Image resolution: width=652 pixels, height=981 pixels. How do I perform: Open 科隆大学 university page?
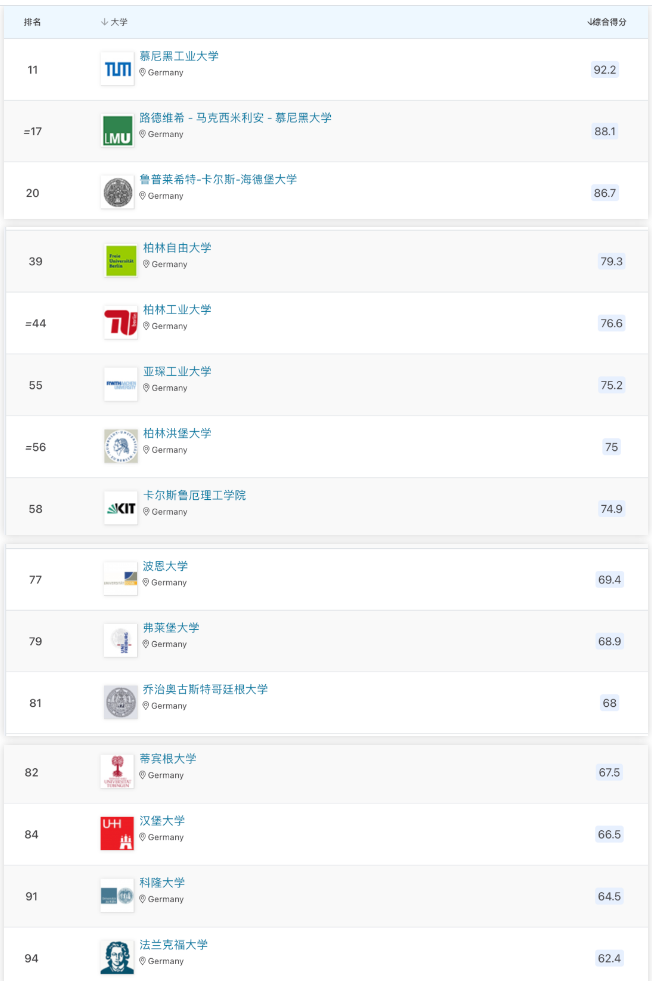click(162, 882)
